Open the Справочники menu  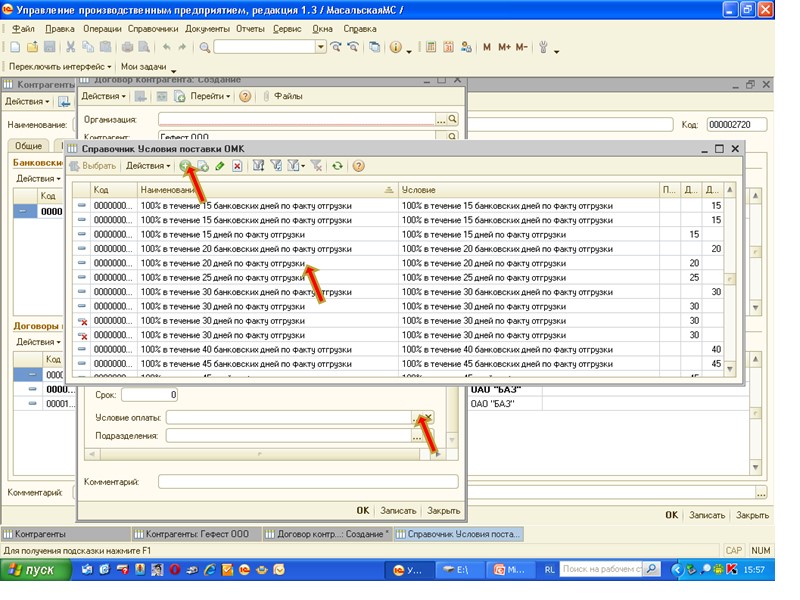[x=152, y=29]
